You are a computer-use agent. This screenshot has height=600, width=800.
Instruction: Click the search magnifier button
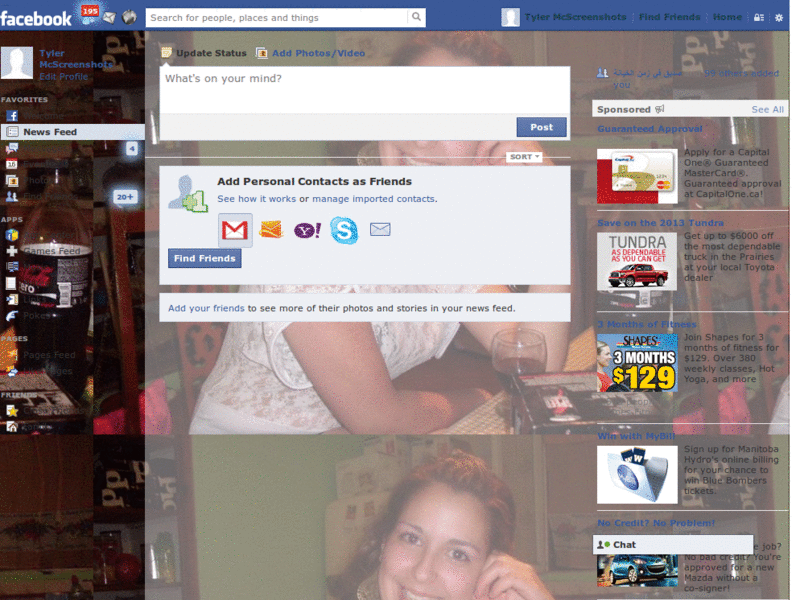(416, 17)
